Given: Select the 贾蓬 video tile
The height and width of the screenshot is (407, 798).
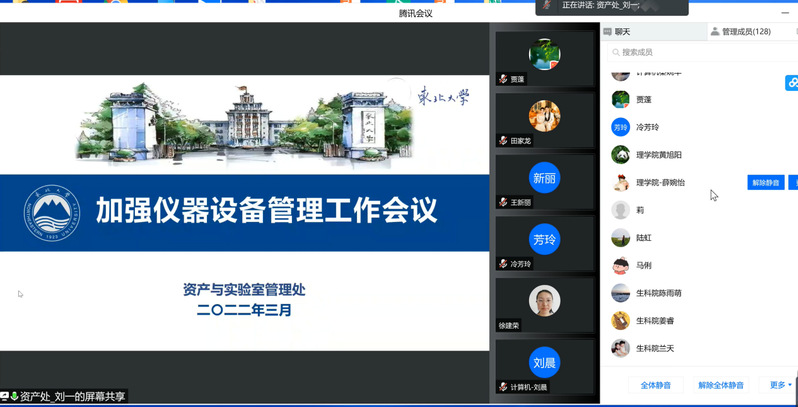Looking at the screenshot, I should [545, 58].
